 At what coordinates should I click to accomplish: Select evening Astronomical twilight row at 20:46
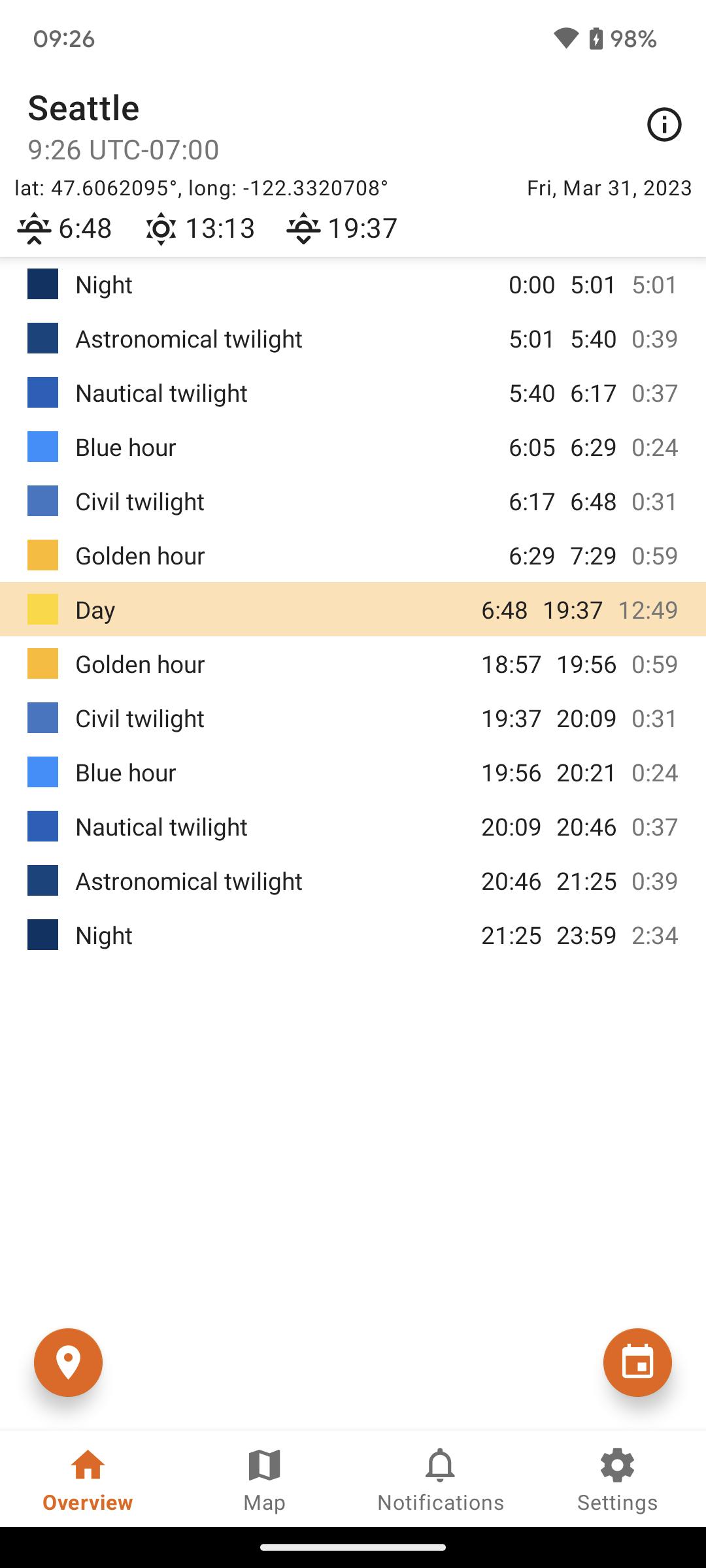point(353,881)
